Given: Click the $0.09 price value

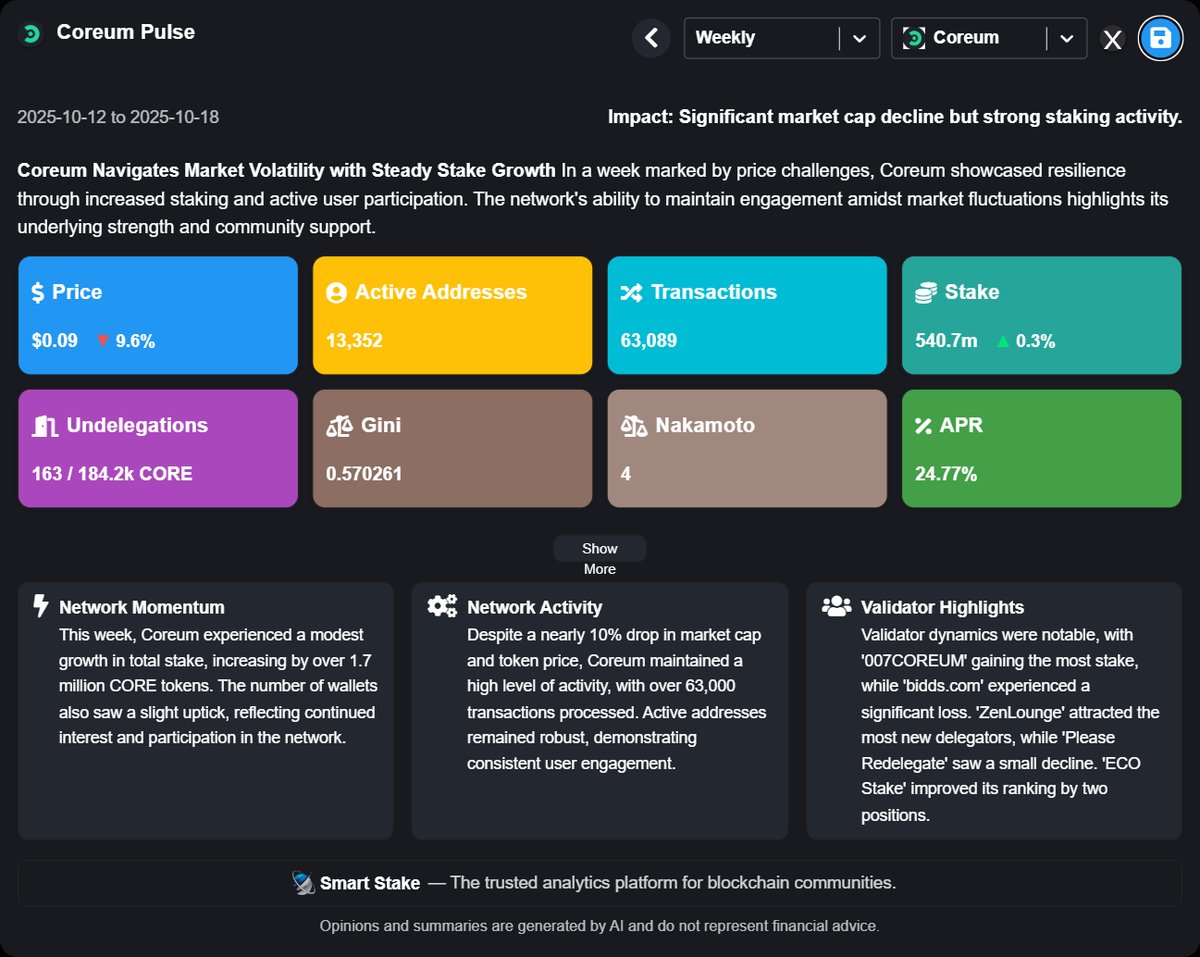Looking at the screenshot, I should (x=55, y=341).
